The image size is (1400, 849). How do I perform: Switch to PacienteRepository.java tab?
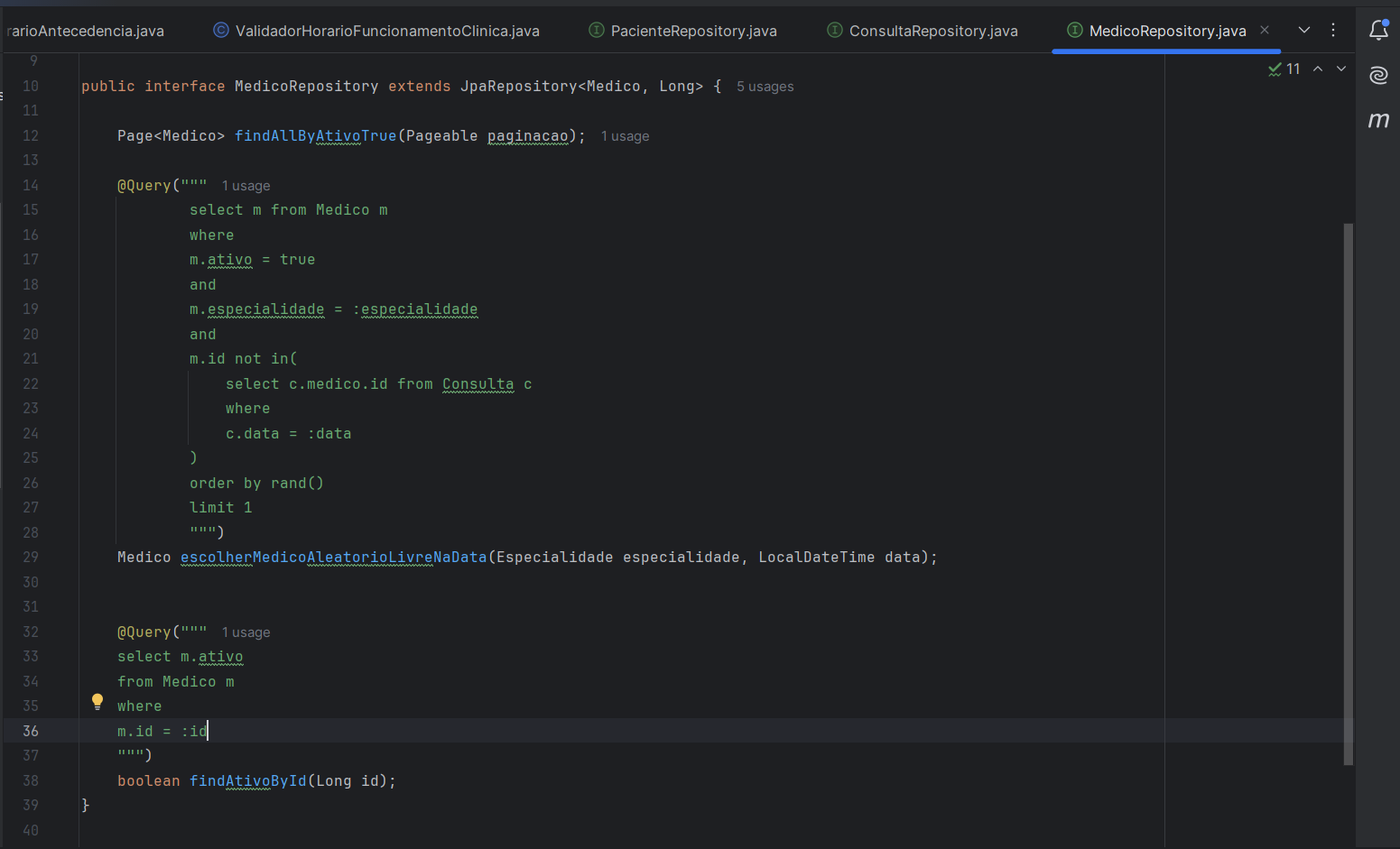683,31
